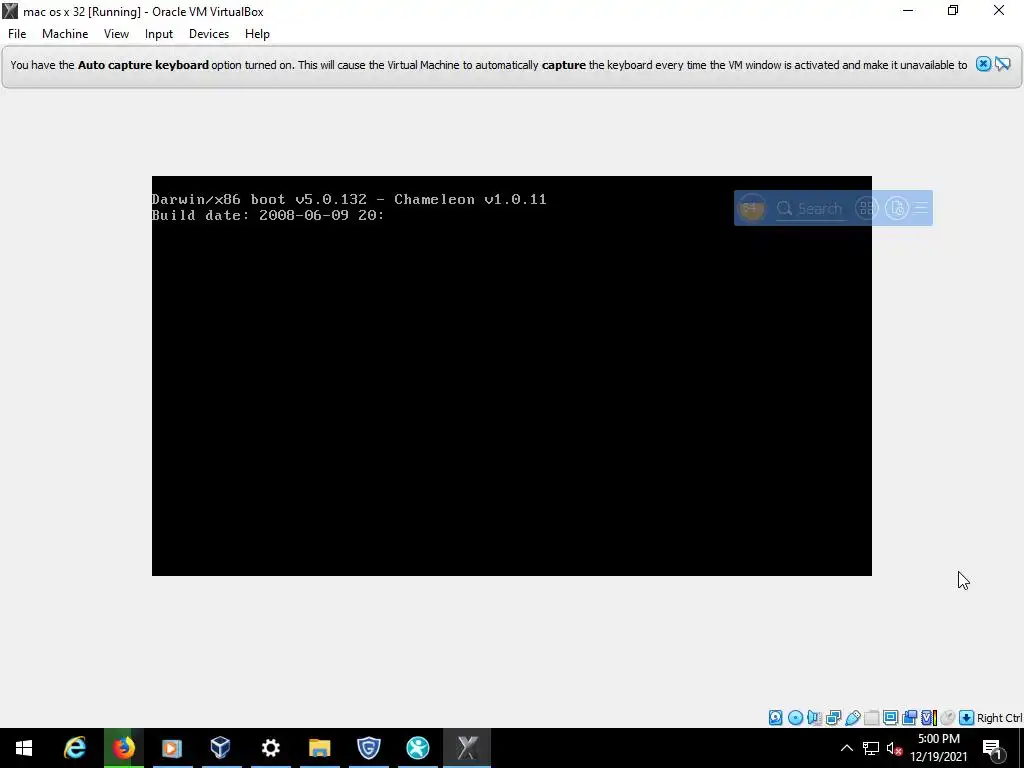Image resolution: width=1024 pixels, height=768 pixels.
Task: Launch Internet Explorer from taskbar
Action: (x=74, y=748)
